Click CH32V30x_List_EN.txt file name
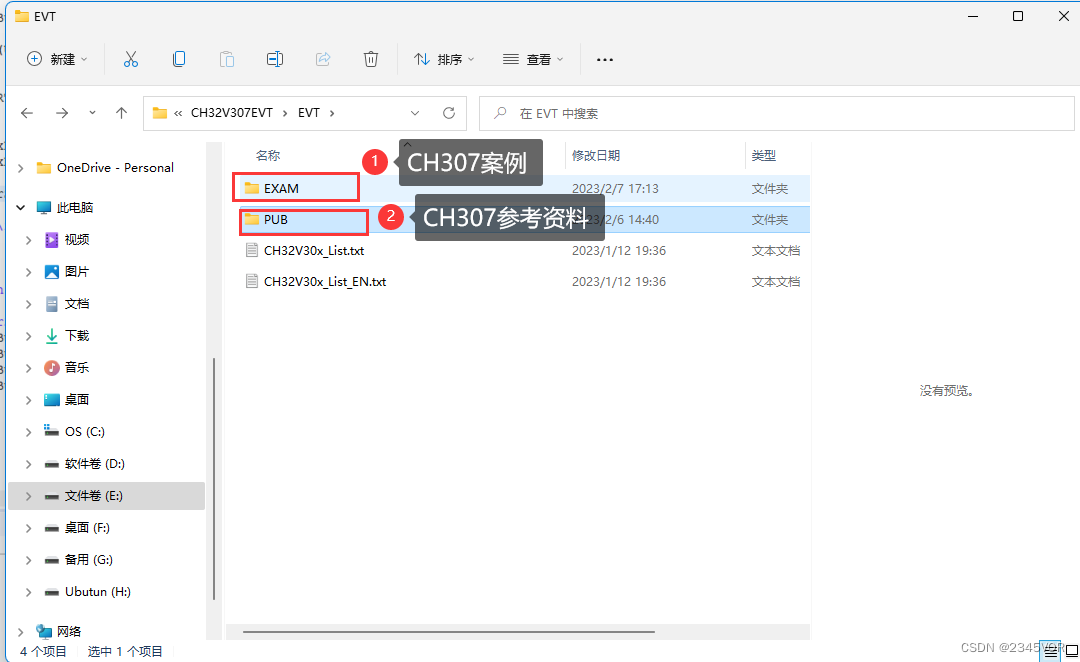Image resolution: width=1080 pixels, height=662 pixels. pos(325,281)
